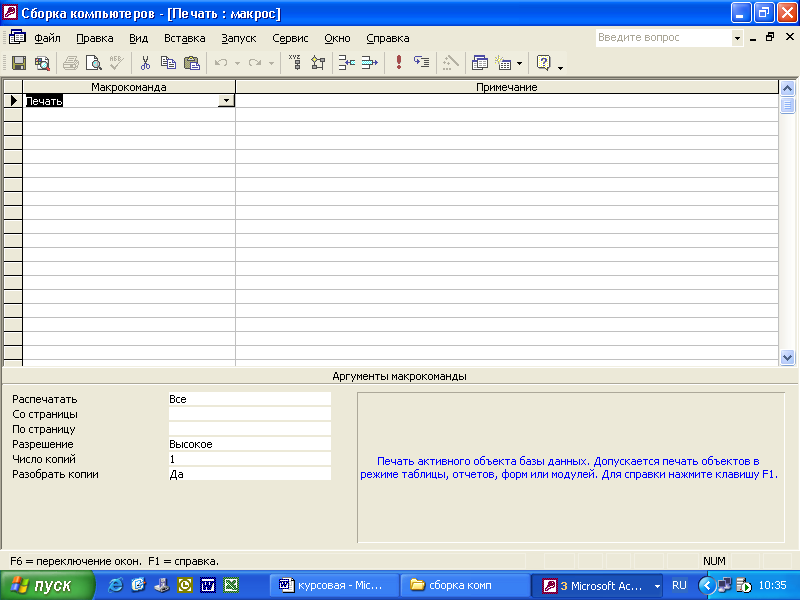This screenshot has width=800, height=600.
Task: Click the Распечатать argument field showing Все
Action: [x=249, y=399]
